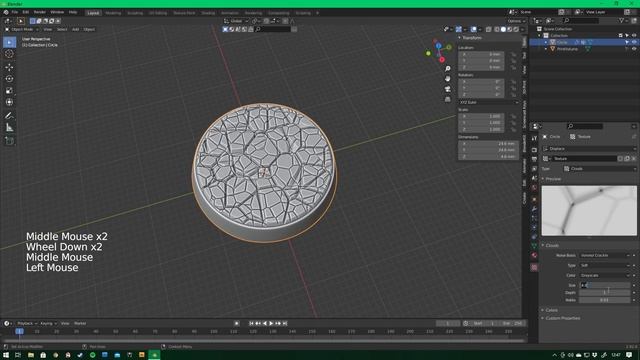Click the zoom view magnifier icon
Viewport: 640px width, 360px height.
pyautogui.click(x=448, y=69)
